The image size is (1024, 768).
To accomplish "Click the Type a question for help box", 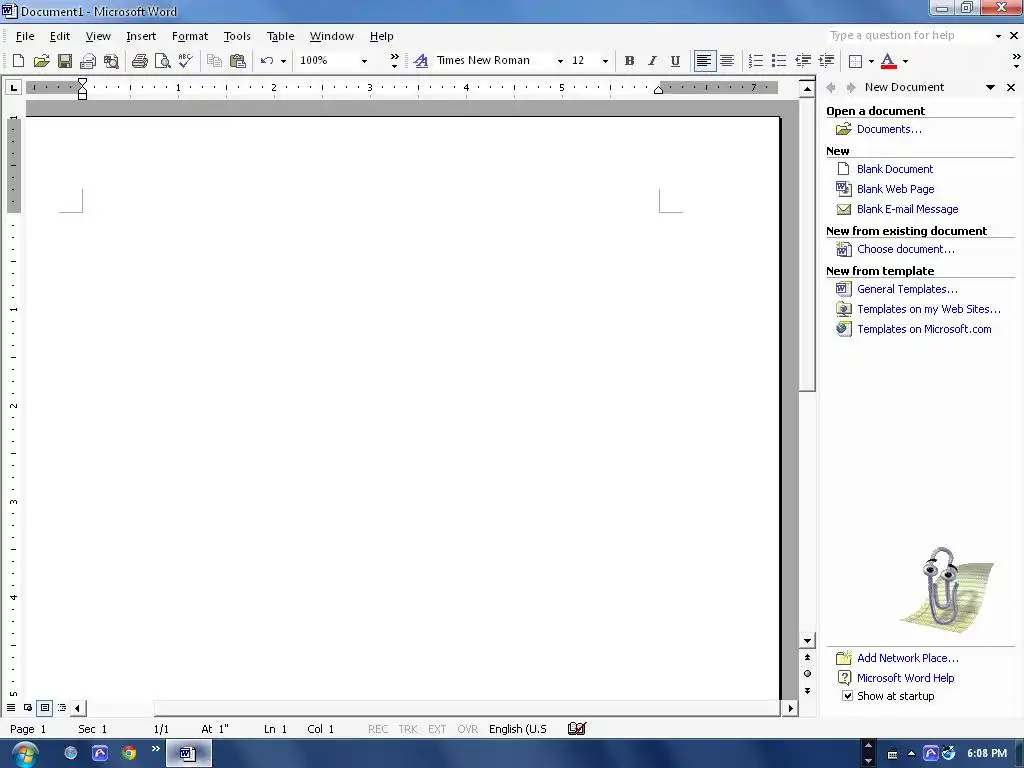I will pyautogui.click(x=908, y=36).
